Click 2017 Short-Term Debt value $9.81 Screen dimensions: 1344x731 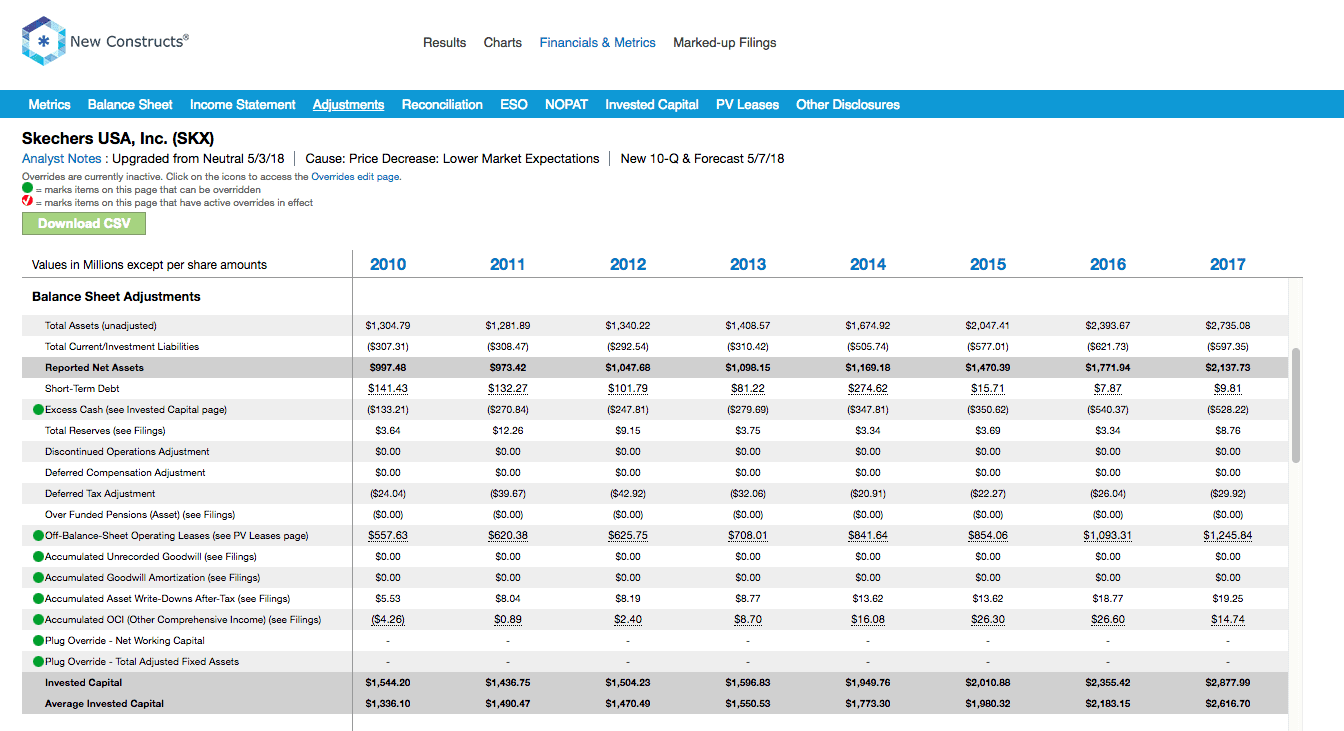[1228, 388]
